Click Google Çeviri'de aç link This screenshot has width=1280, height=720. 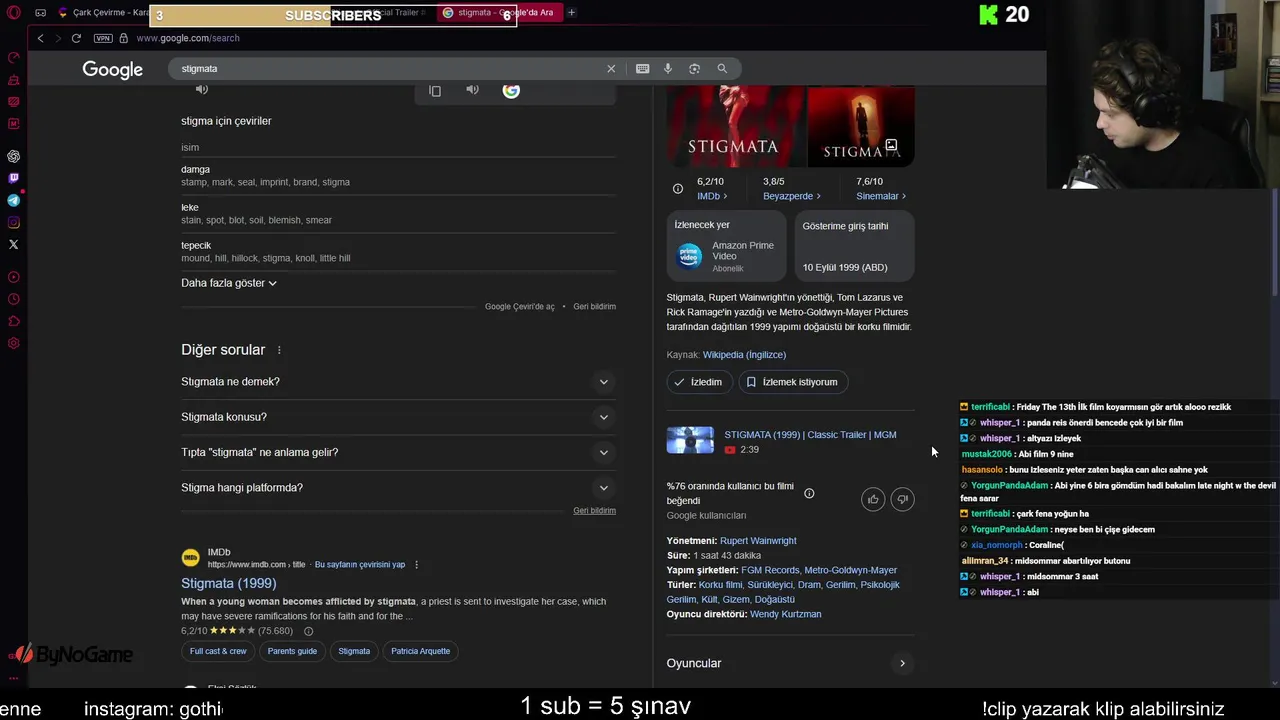519,307
